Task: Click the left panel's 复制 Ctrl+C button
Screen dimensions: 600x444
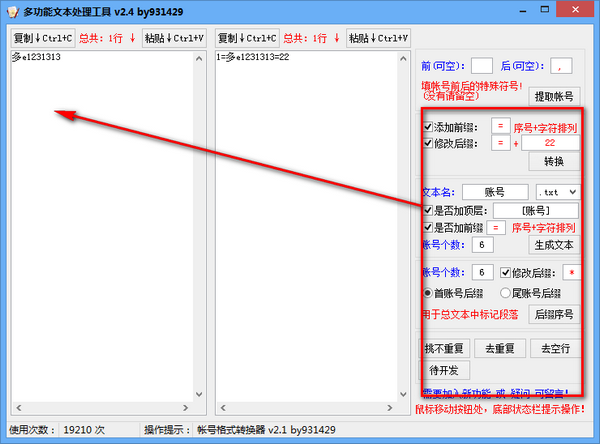Action: [41, 38]
